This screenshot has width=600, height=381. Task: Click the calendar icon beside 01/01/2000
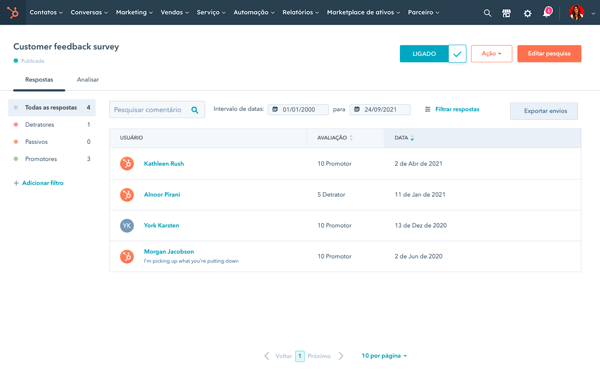tap(275, 109)
